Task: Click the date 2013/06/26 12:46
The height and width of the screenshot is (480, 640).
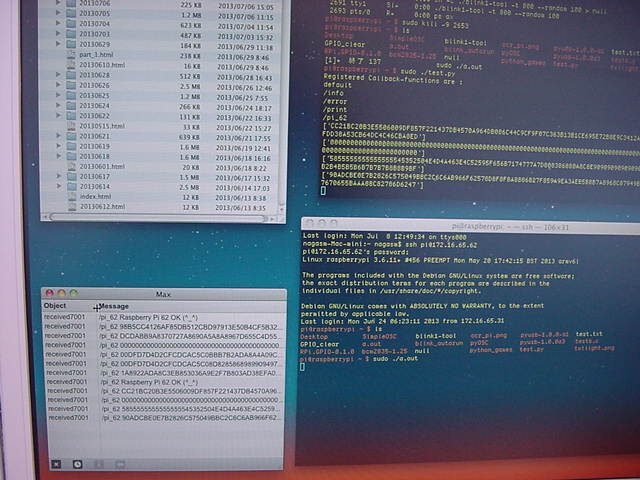Action: point(242,88)
